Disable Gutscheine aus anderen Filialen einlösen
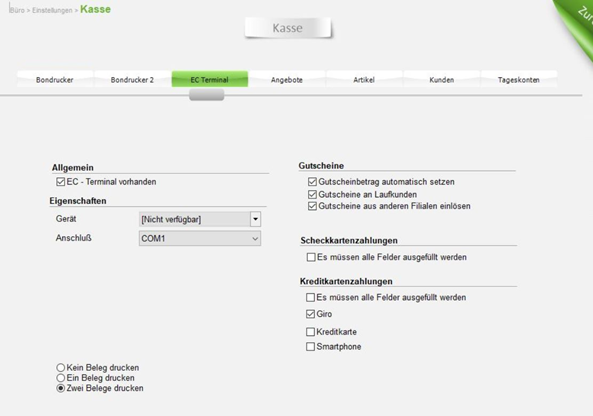This screenshot has width=593, height=416. click(312, 206)
